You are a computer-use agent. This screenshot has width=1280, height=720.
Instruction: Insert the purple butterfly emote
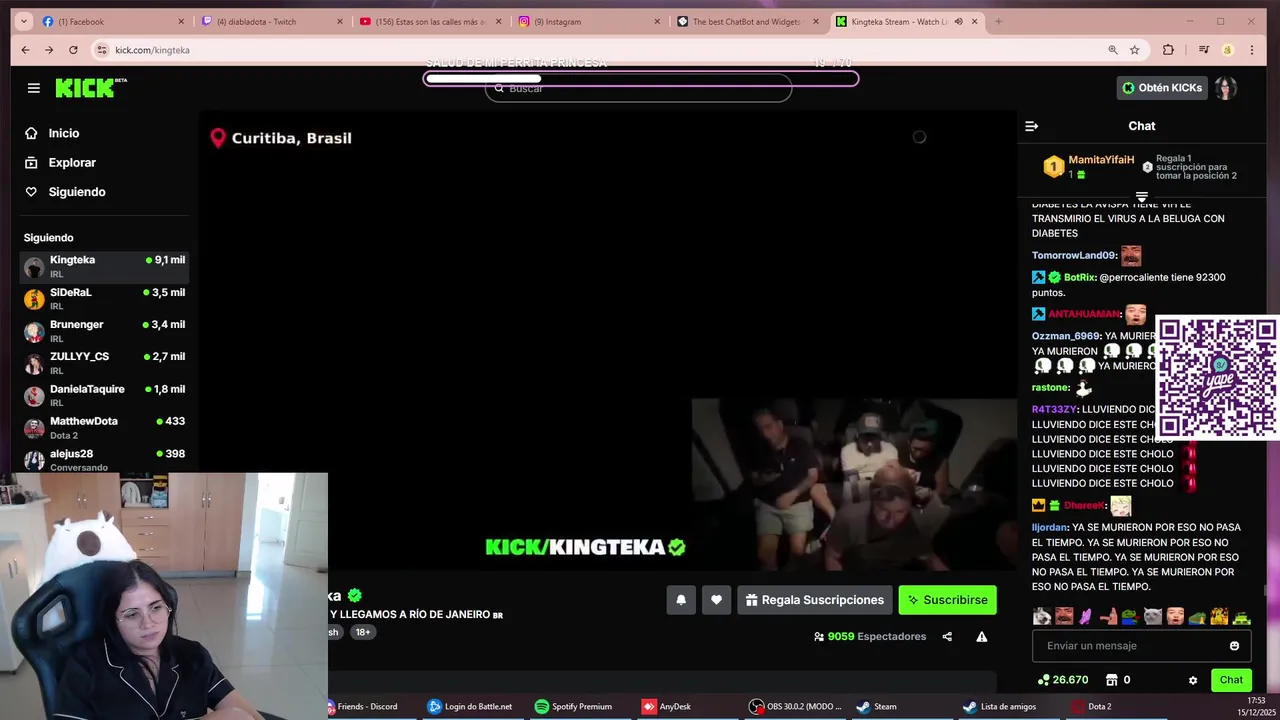[x=1086, y=617]
